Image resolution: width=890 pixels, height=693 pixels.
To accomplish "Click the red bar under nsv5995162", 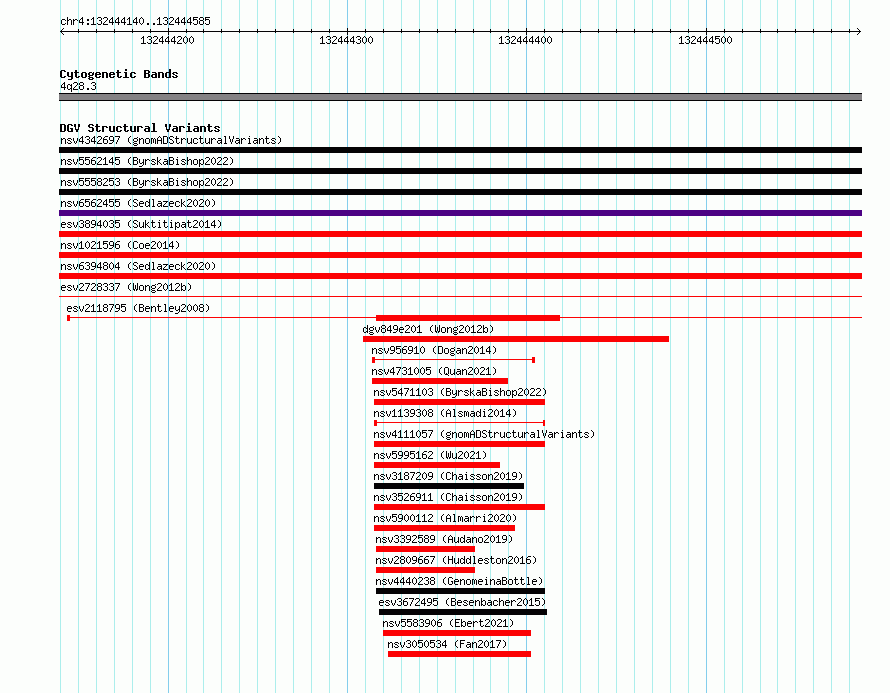I will [x=436, y=465].
